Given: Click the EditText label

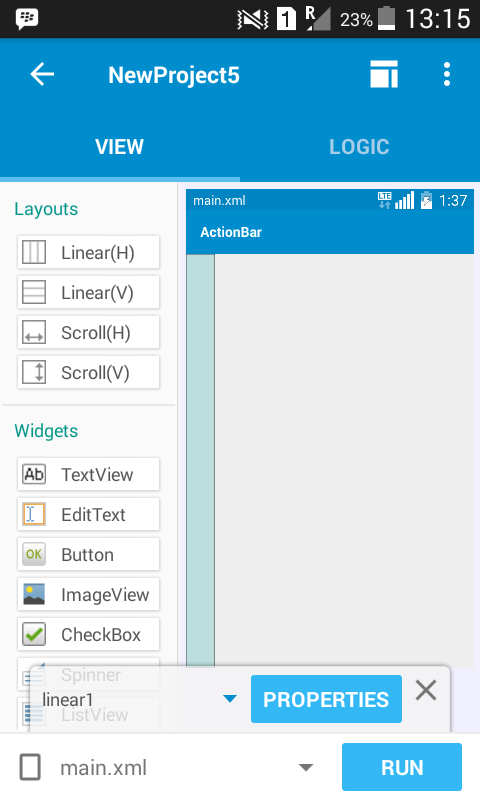Looking at the screenshot, I should (x=93, y=515).
